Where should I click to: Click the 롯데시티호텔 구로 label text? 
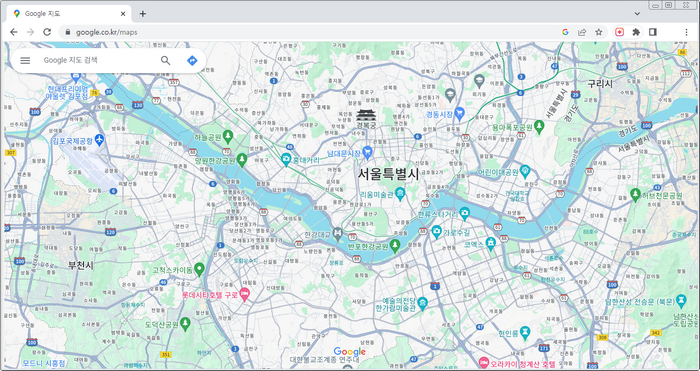pos(210,295)
